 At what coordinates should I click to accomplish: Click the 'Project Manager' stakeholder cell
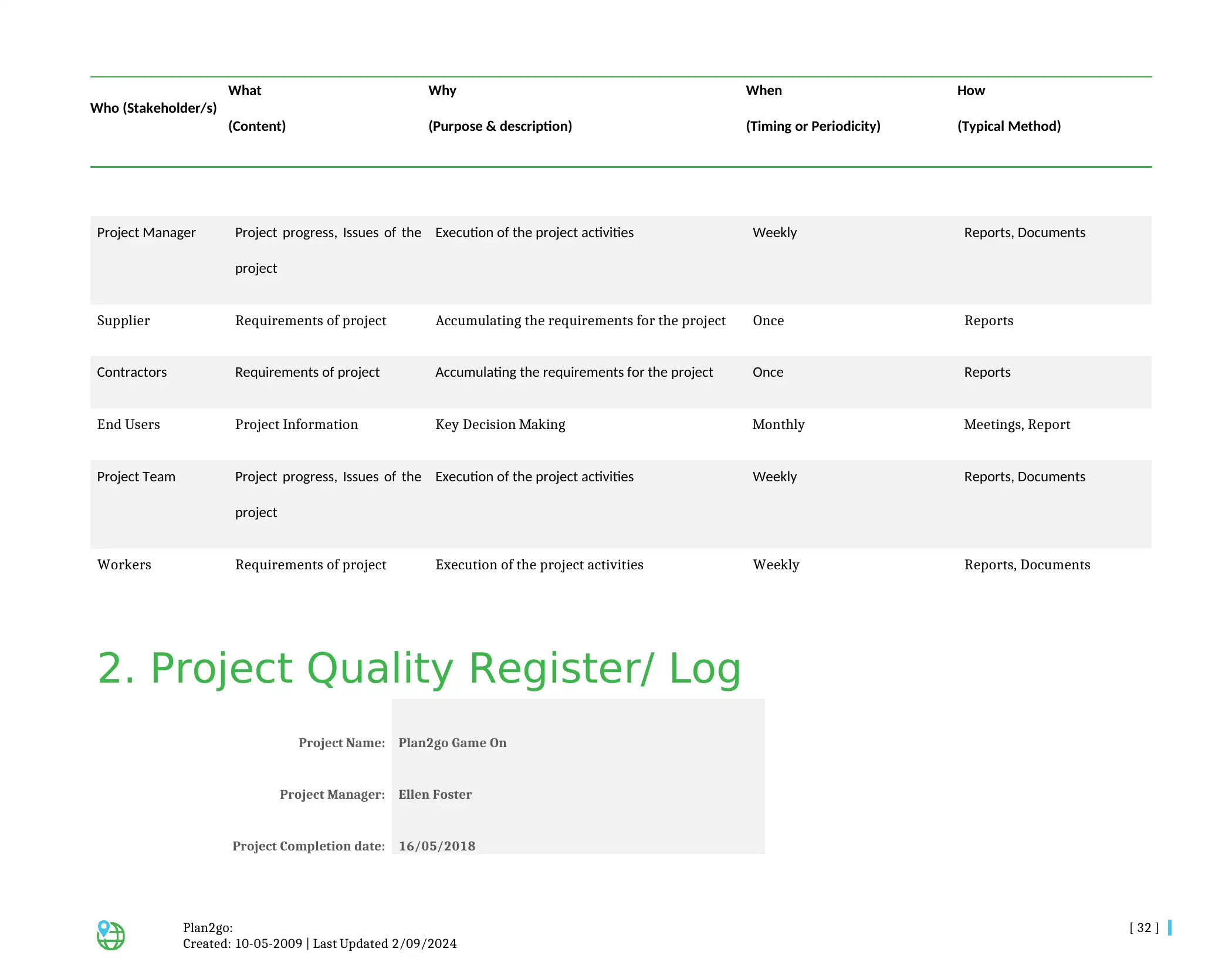(146, 232)
